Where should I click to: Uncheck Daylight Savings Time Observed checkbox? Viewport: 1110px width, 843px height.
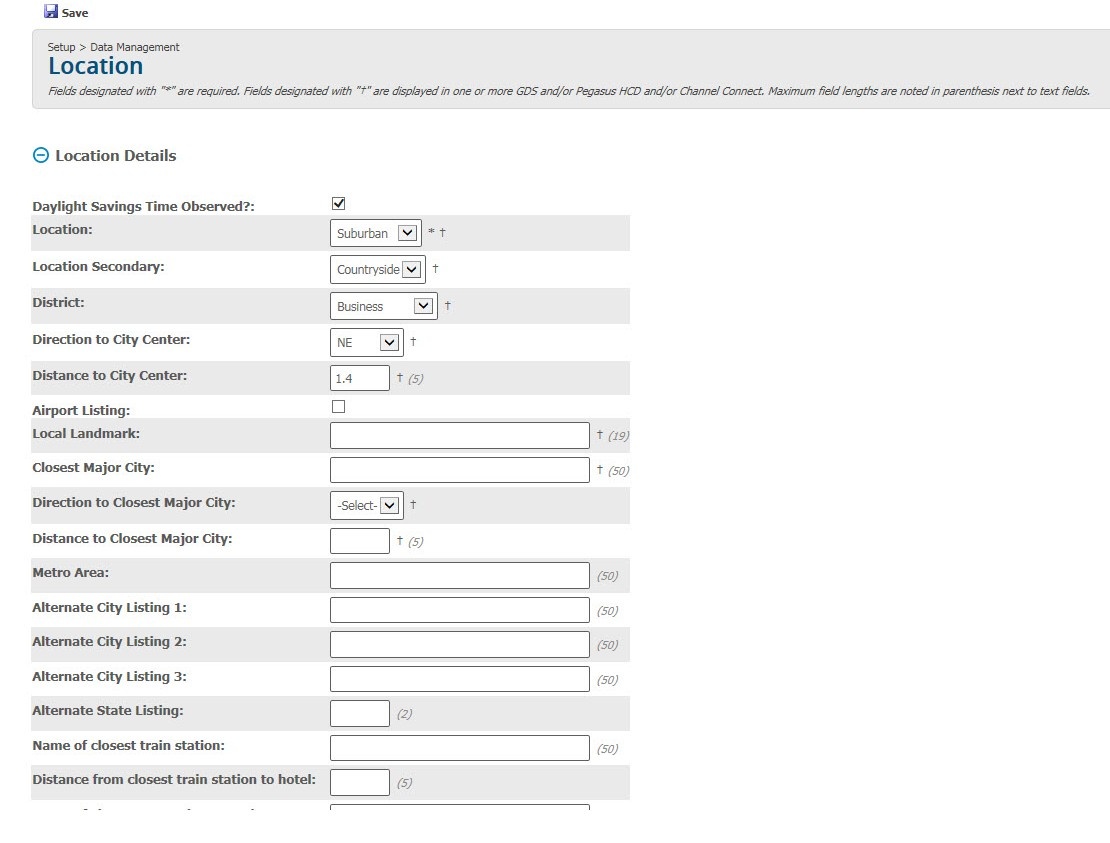click(x=338, y=204)
